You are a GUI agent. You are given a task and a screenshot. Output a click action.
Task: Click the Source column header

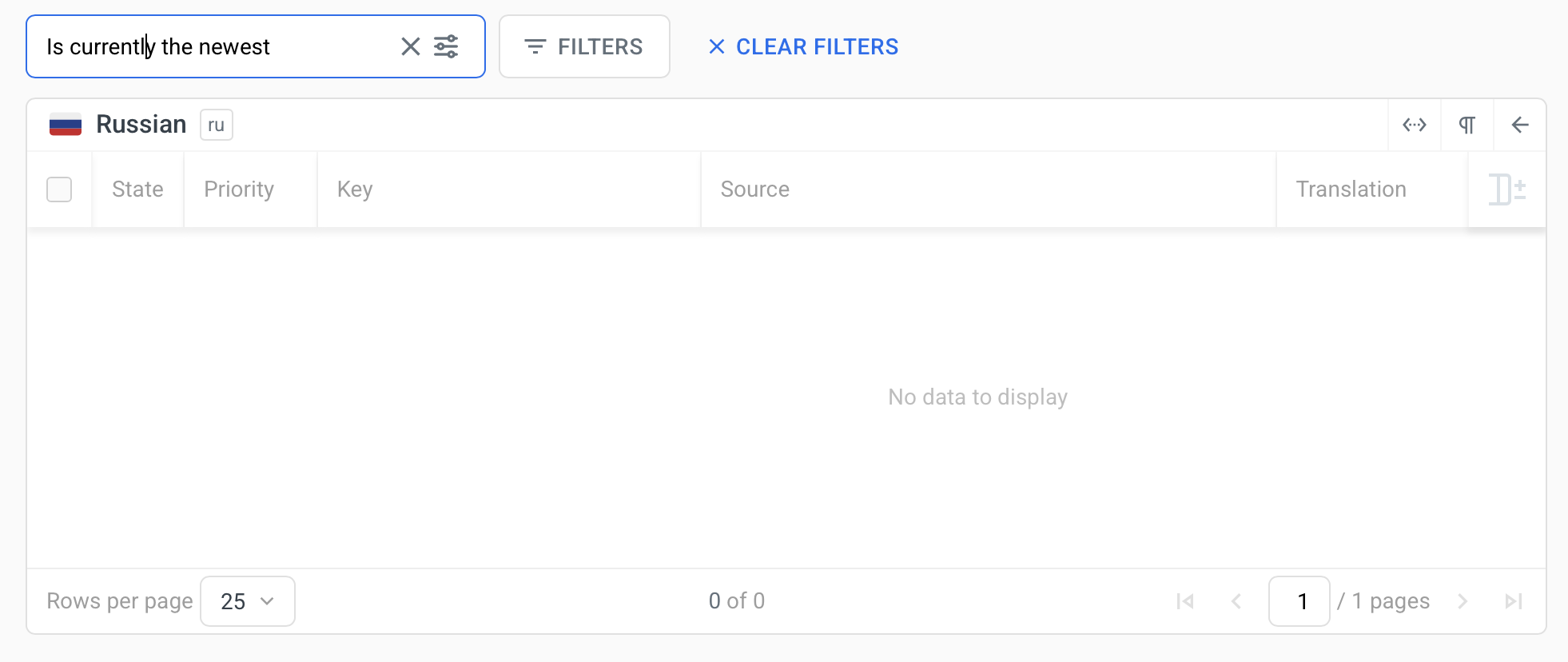point(754,189)
